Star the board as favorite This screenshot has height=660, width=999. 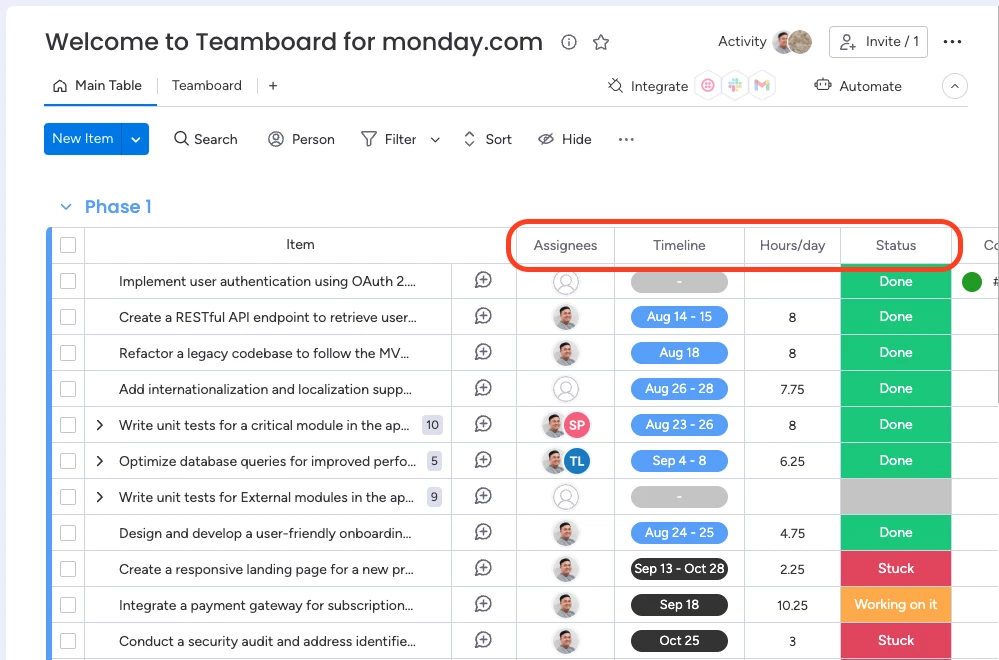[601, 42]
